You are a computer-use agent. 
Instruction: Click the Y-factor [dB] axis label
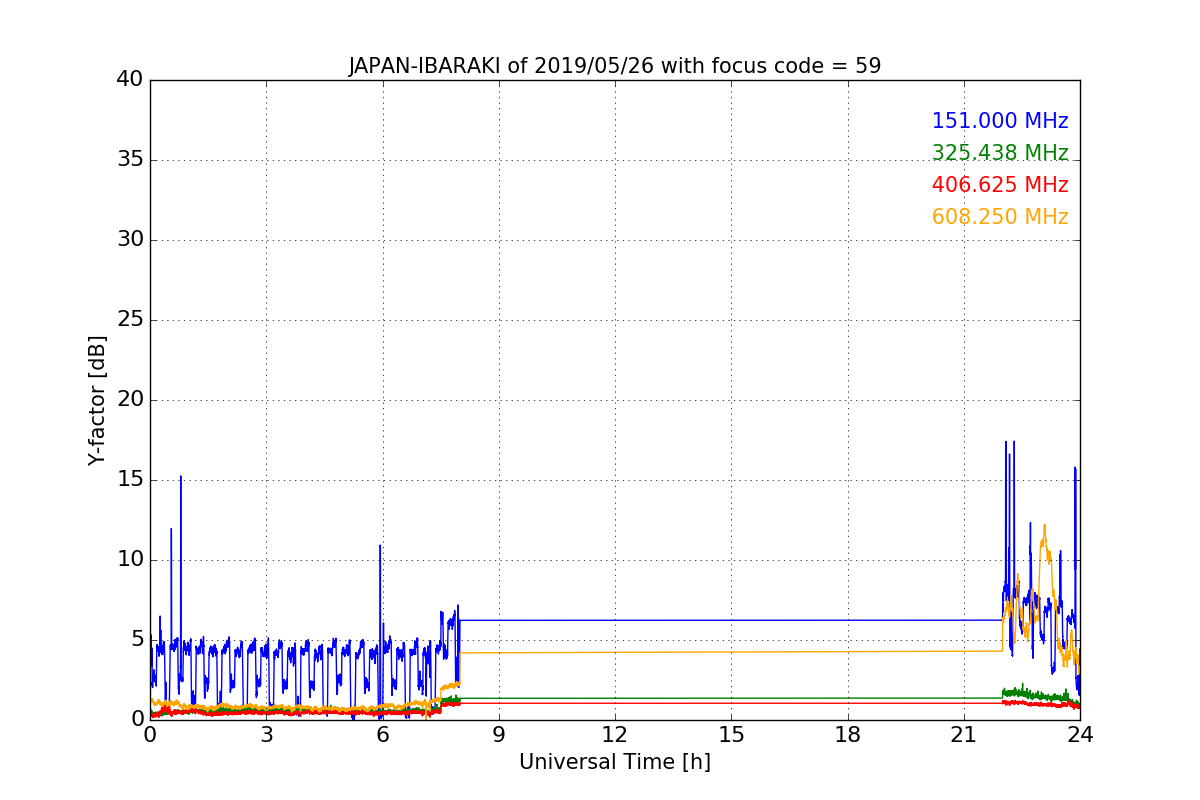[97, 400]
